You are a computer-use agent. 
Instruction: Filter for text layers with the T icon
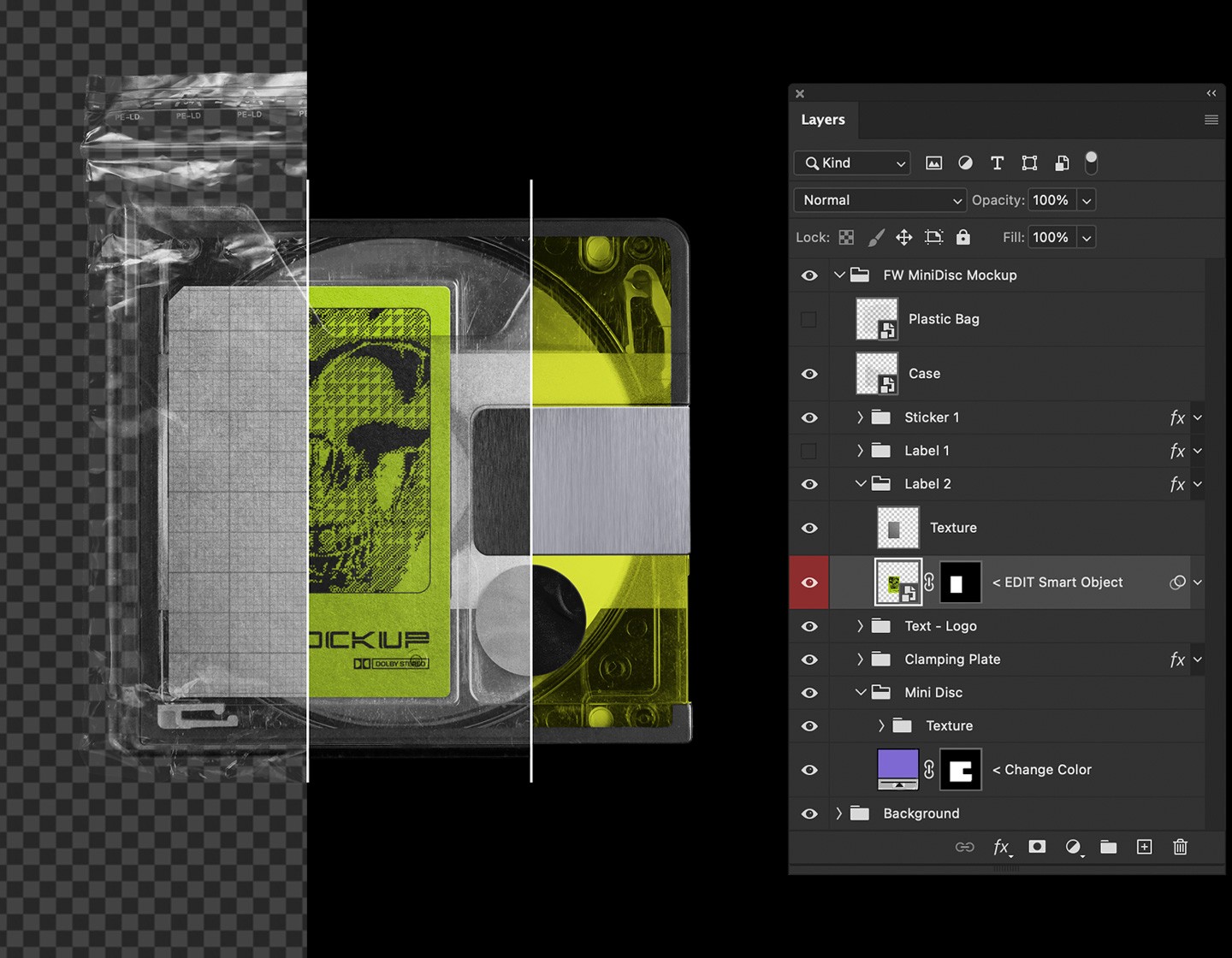coord(997,163)
